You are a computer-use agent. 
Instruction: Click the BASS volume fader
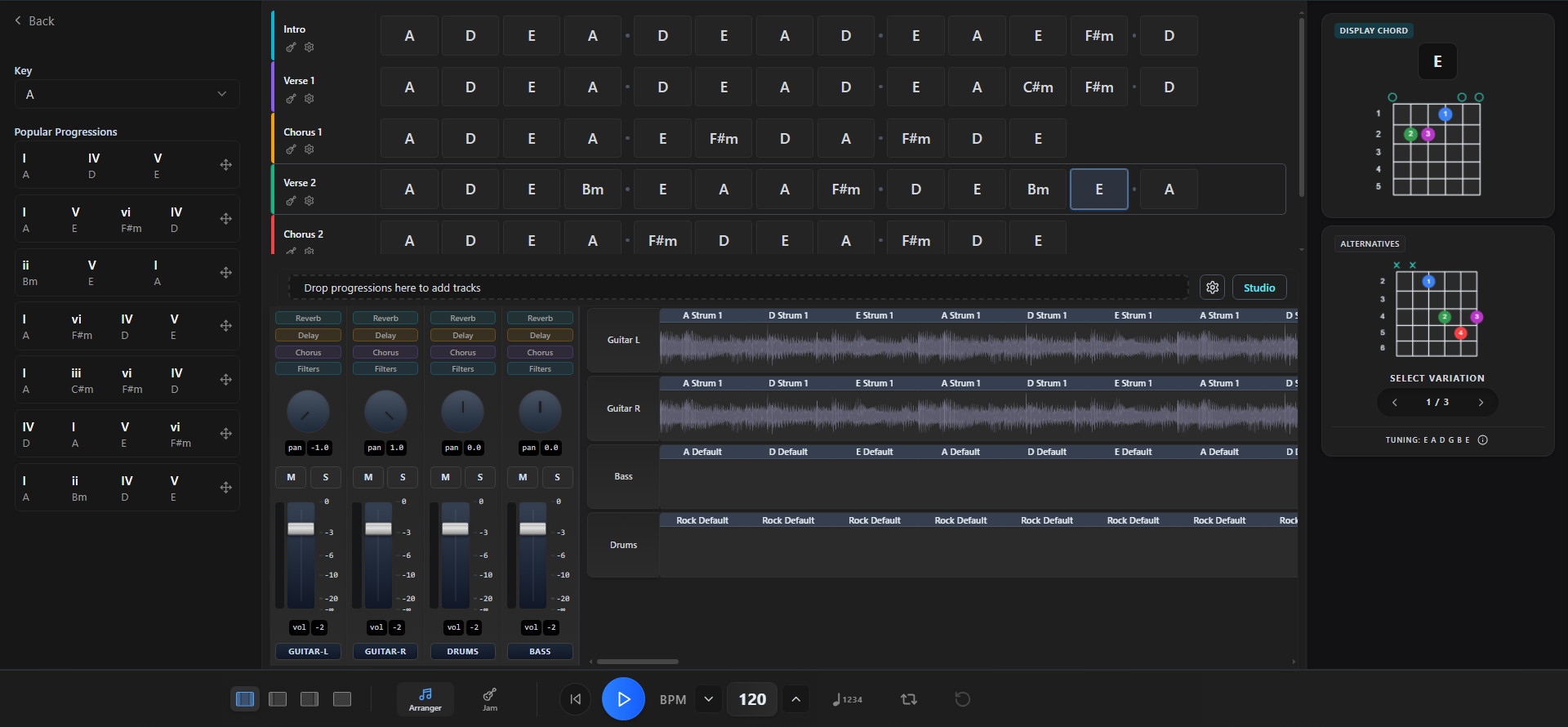[x=532, y=529]
